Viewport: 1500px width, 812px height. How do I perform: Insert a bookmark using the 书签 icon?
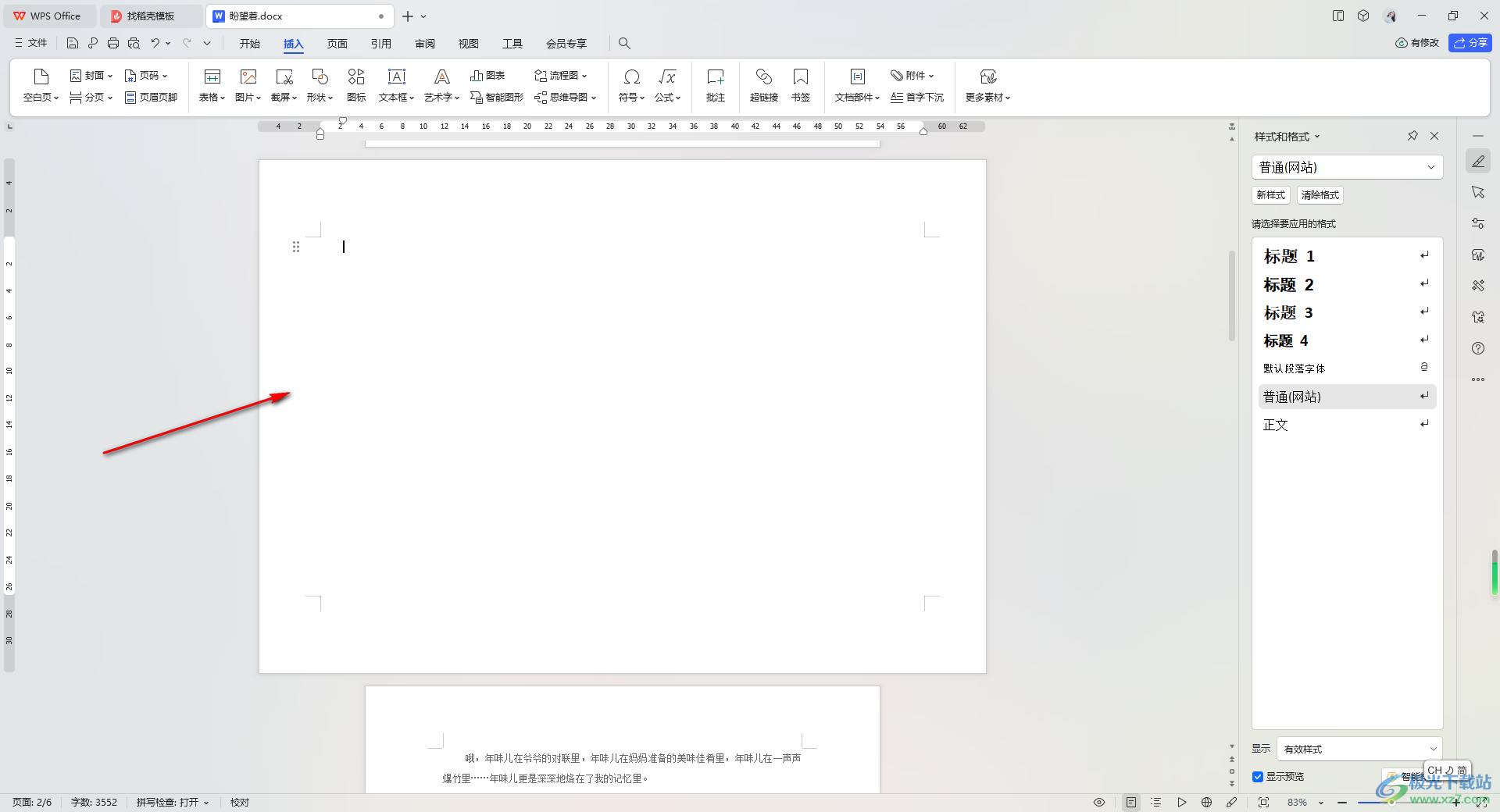tap(800, 77)
